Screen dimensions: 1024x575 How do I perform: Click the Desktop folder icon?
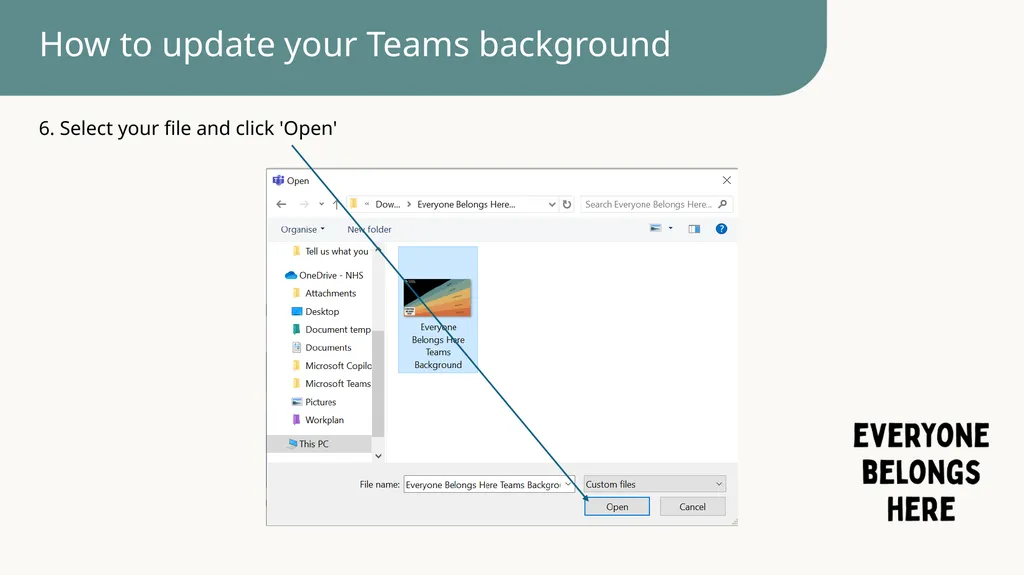pos(296,312)
